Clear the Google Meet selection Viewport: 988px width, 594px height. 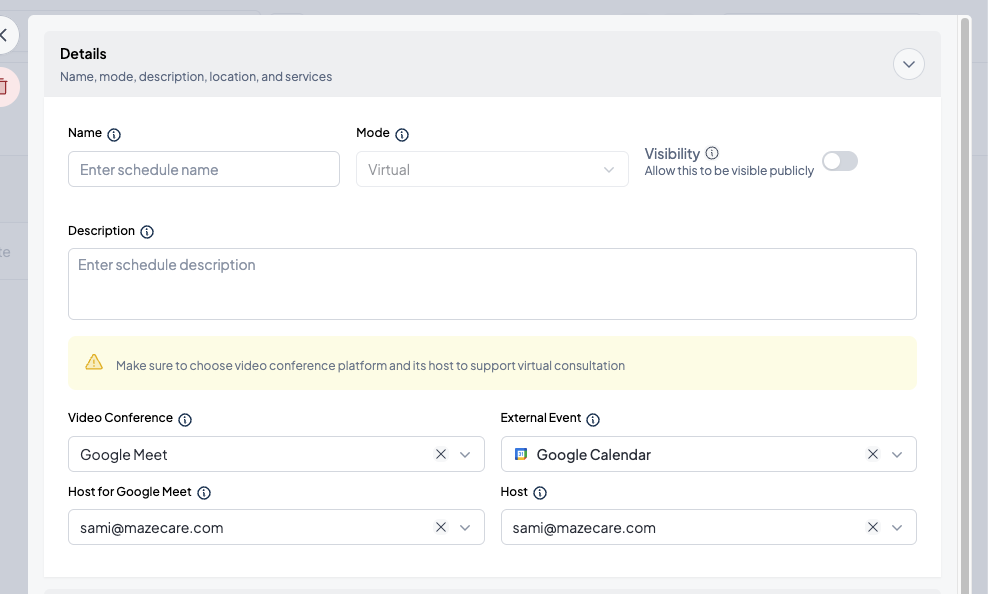click(441, 454)
